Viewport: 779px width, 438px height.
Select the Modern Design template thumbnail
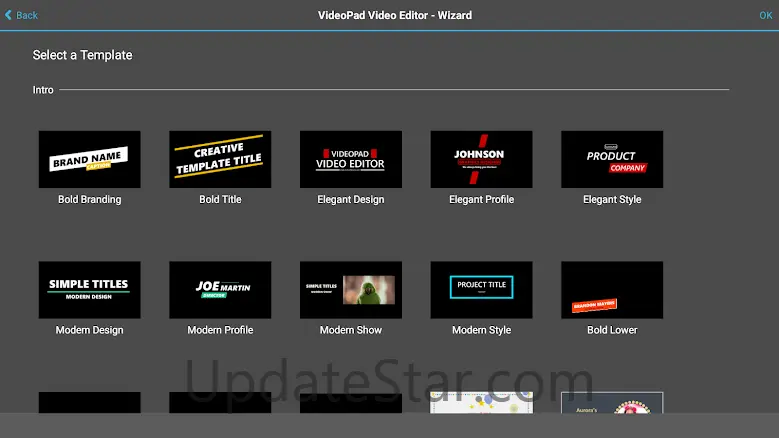pyautogui.click(x=89, y=290)
